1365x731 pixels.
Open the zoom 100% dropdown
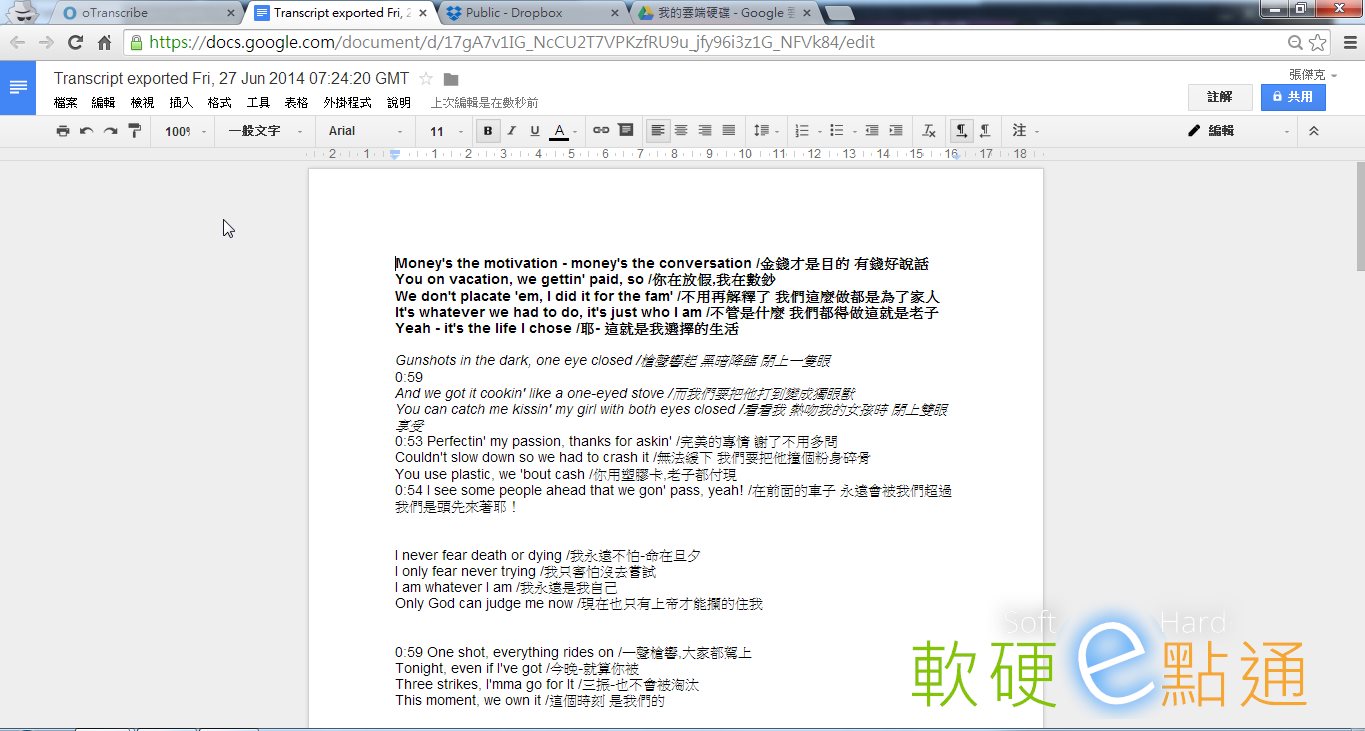(186, 131)
